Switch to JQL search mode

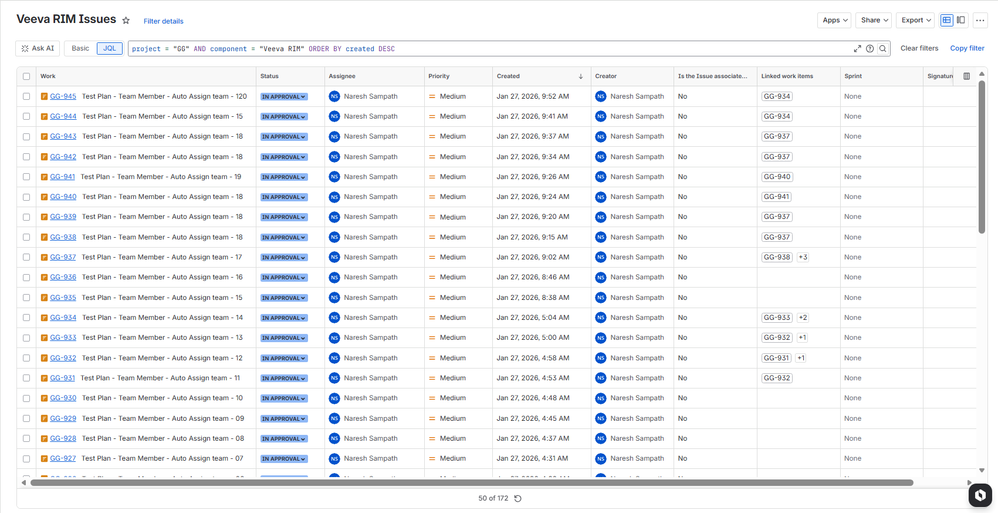point(109,48)
